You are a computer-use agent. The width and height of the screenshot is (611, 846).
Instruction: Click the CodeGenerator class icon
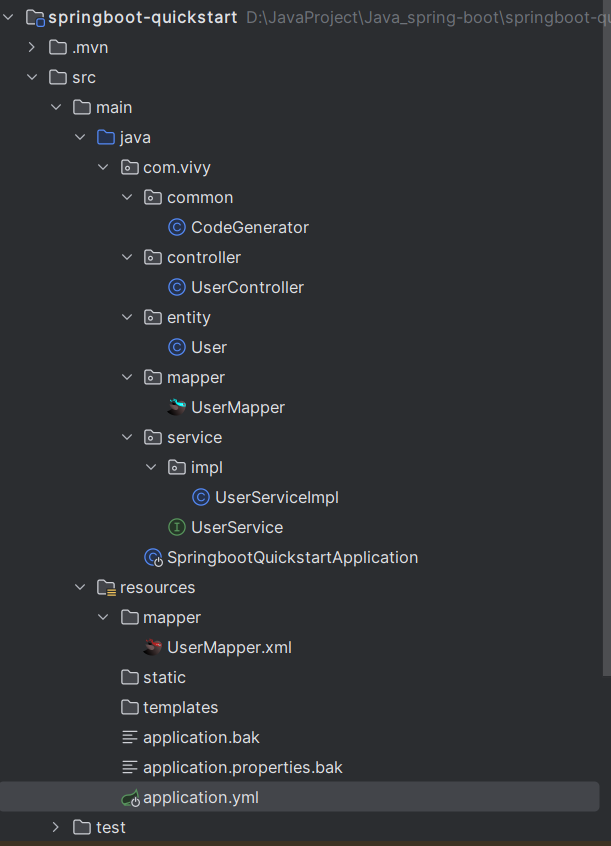click(x=177, y=227)
